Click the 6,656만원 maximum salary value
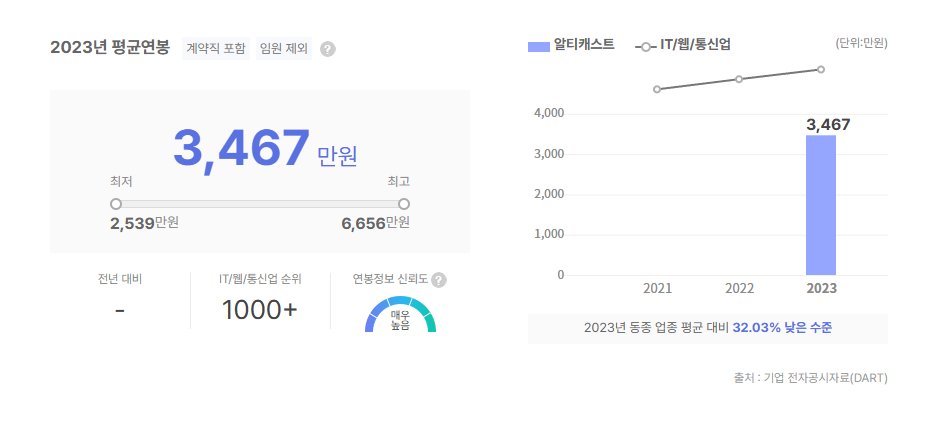 pos(375,223)
